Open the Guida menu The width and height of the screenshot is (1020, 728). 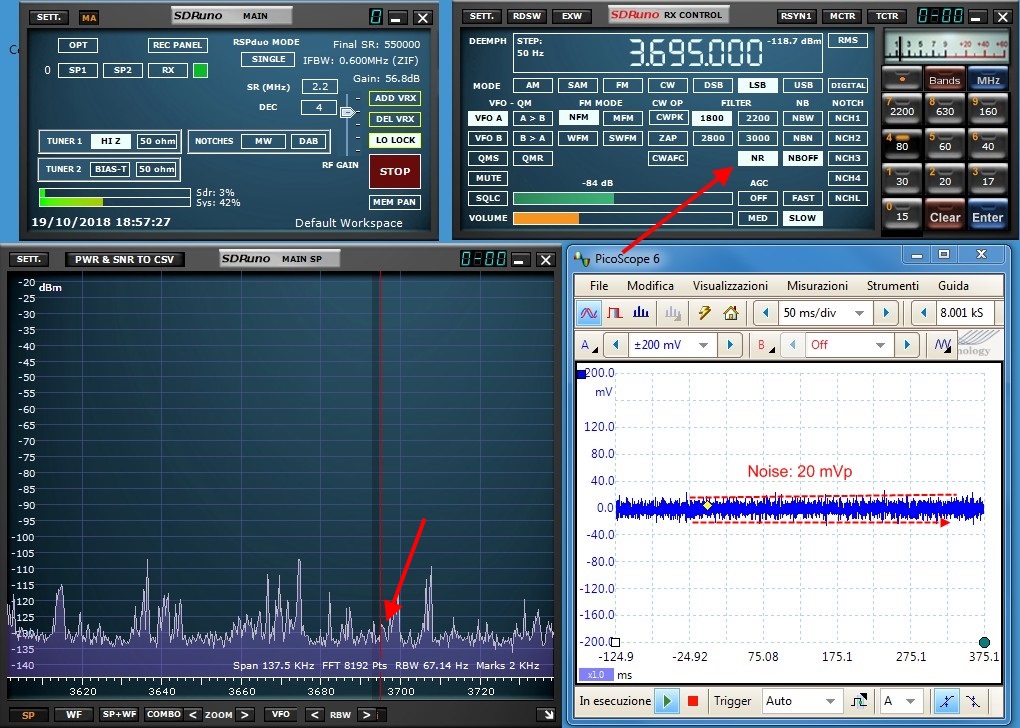click(953, 286)
